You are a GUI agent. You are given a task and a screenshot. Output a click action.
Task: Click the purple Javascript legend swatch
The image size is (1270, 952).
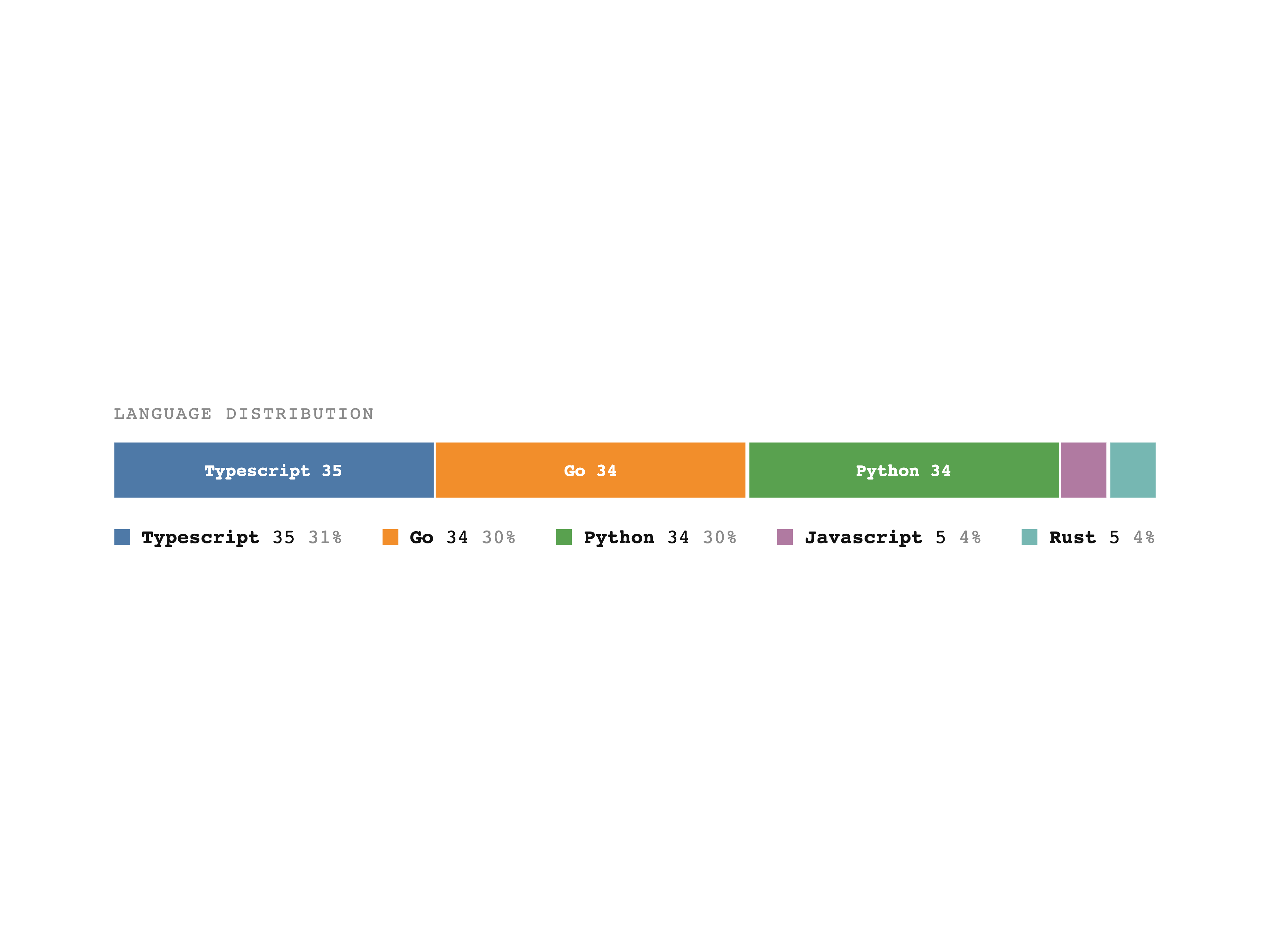(x=785, y=537)
